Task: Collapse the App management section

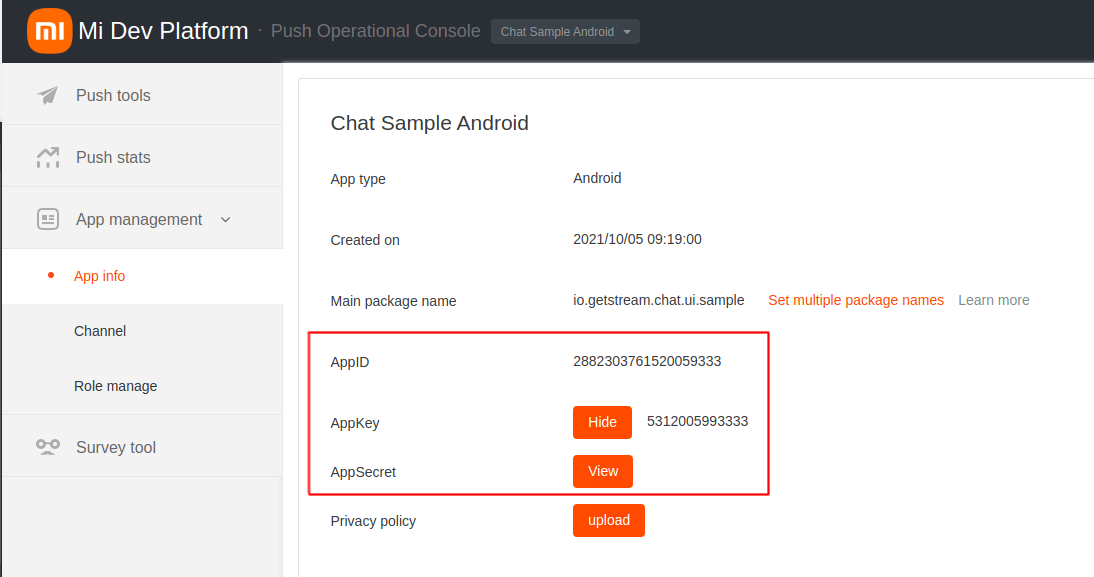Action: pos(139,218)
